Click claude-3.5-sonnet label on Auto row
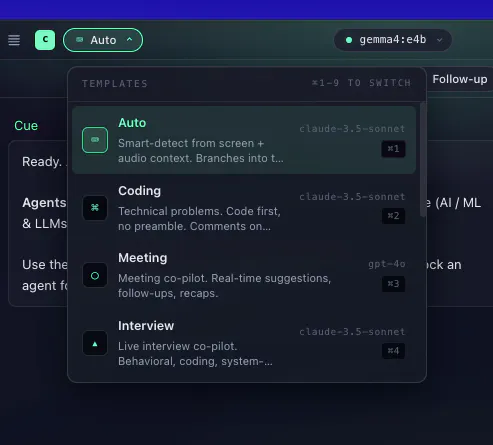Viewport: 493px width, 445px height. coord(352,129)
